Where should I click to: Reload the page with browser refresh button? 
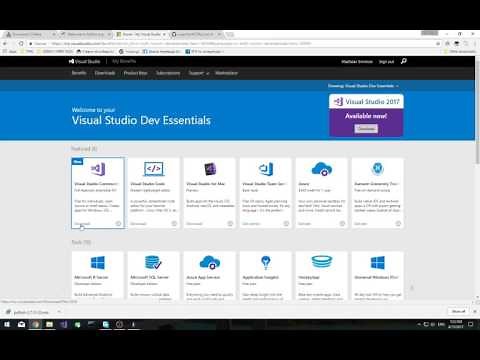tap(21, 43)
